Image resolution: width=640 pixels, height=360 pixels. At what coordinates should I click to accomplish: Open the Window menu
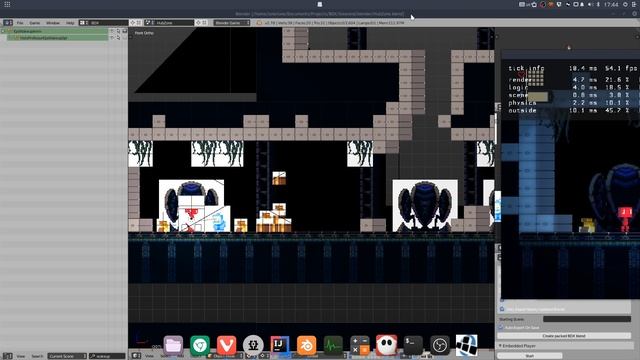pos(53,23)
